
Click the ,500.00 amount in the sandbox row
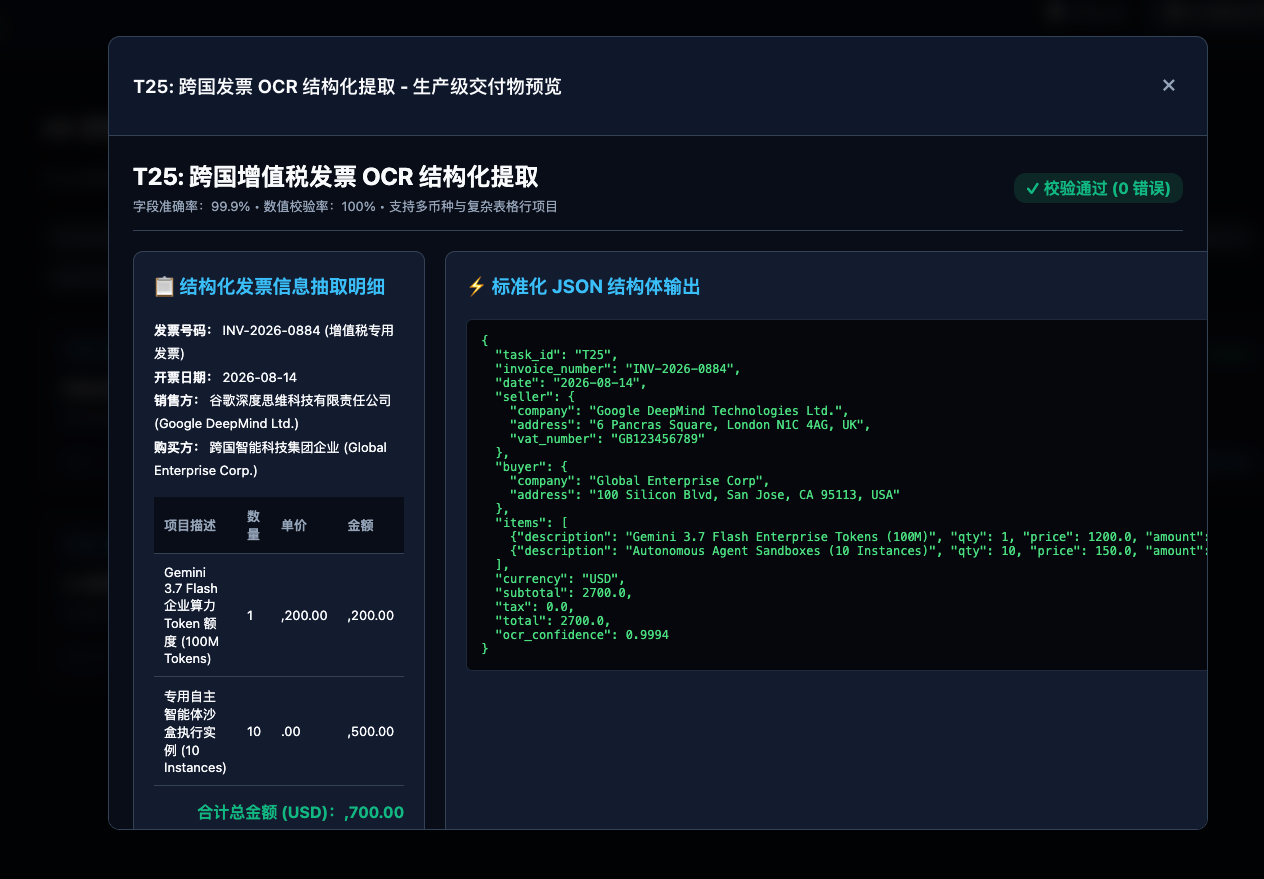[x=370, y=731]
